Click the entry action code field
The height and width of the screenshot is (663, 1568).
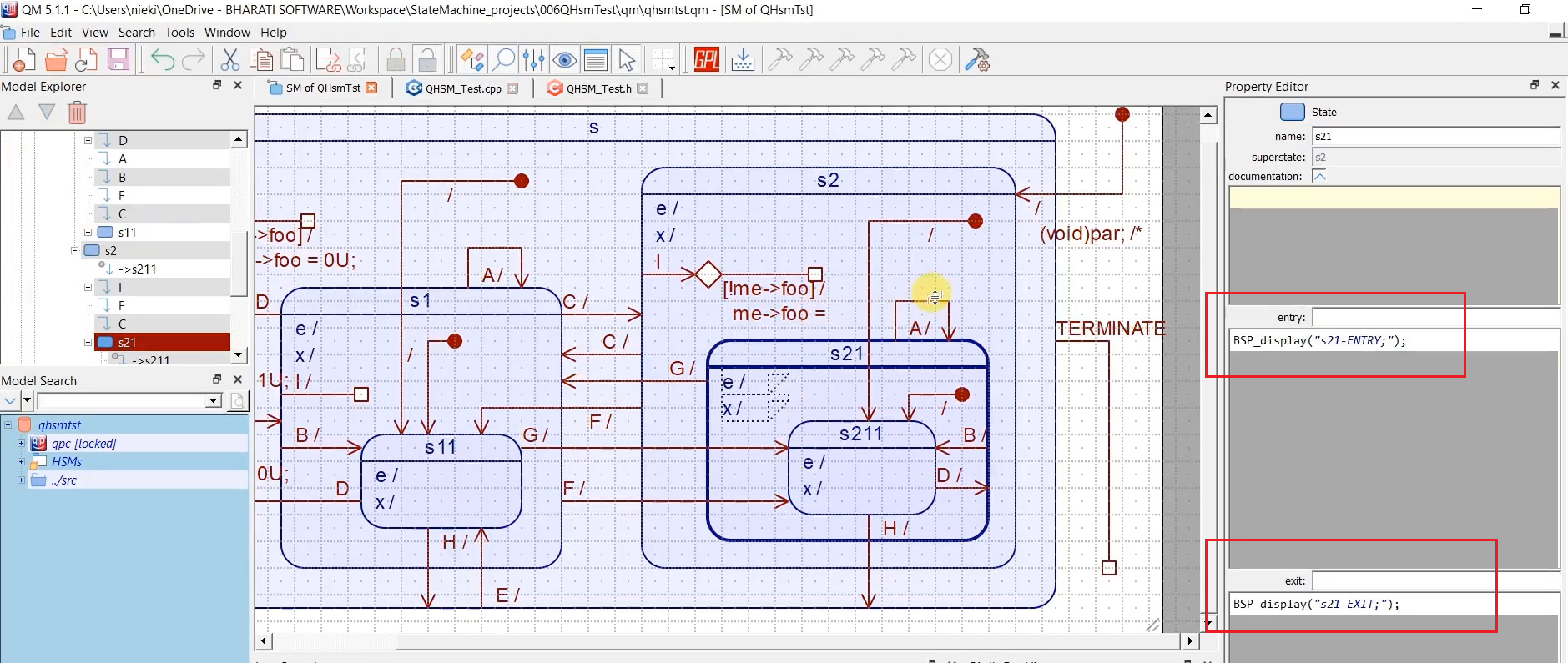pyautogui.click(x=1394, y=340)
